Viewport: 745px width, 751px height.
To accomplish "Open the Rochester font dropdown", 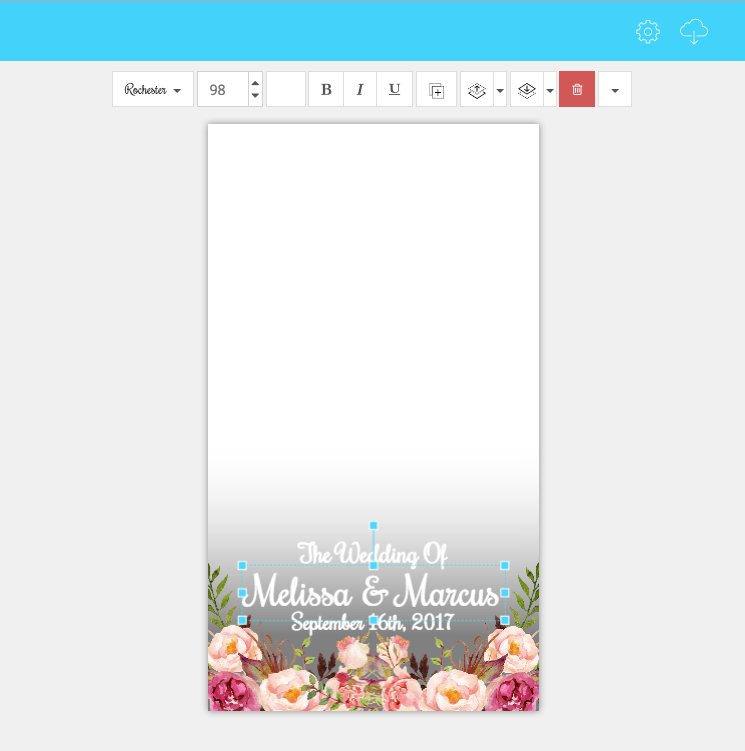I will point(153,90).
